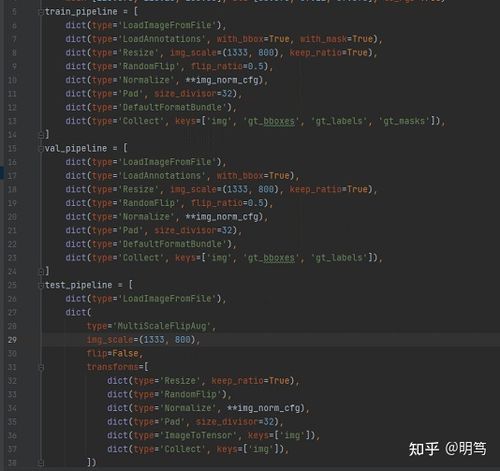
Task: Click 'Collect' string on line 37
Action: click(x=184, y=449)
